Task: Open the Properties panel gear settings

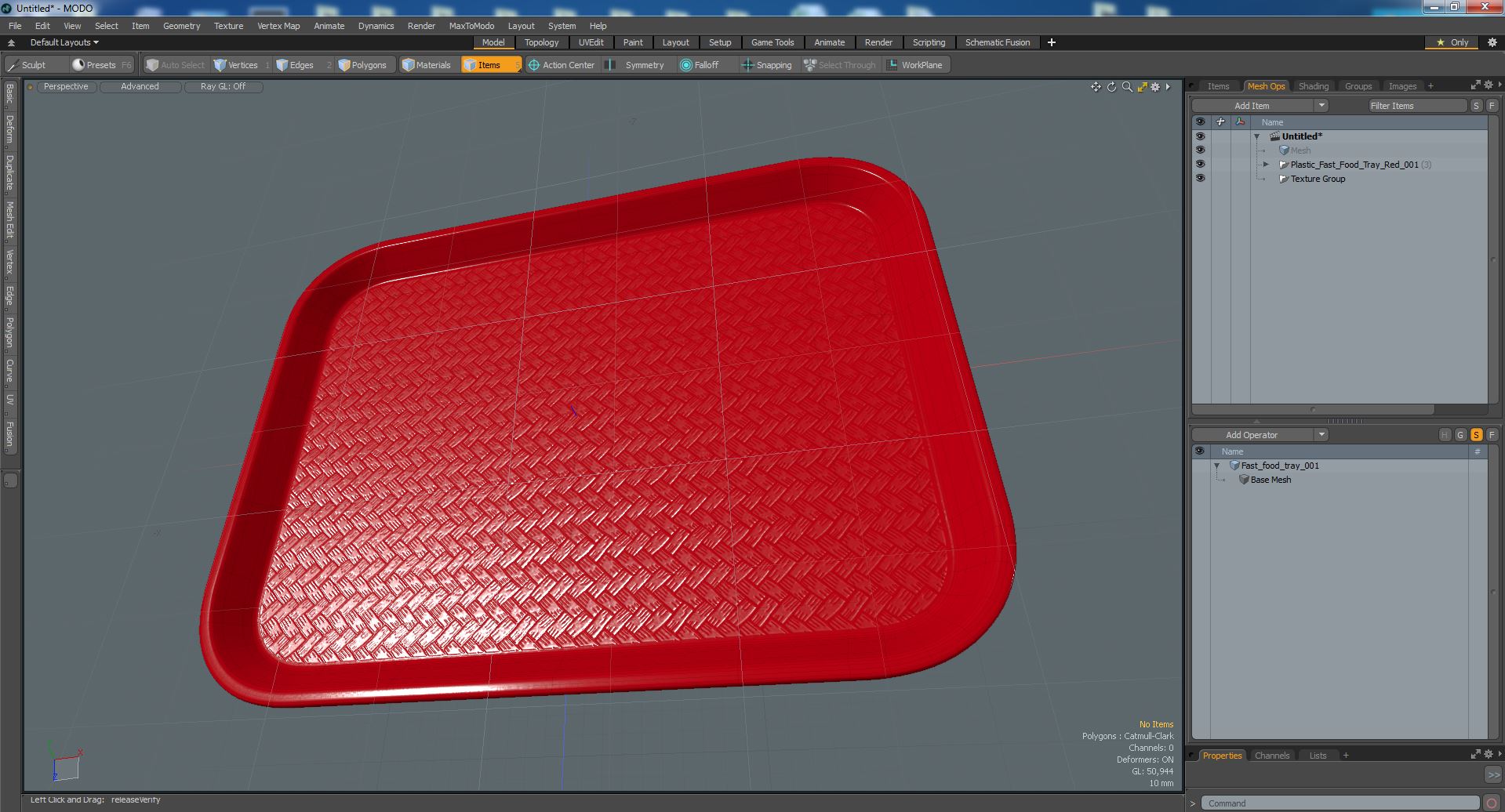Action: click(x=1488, y=754)
